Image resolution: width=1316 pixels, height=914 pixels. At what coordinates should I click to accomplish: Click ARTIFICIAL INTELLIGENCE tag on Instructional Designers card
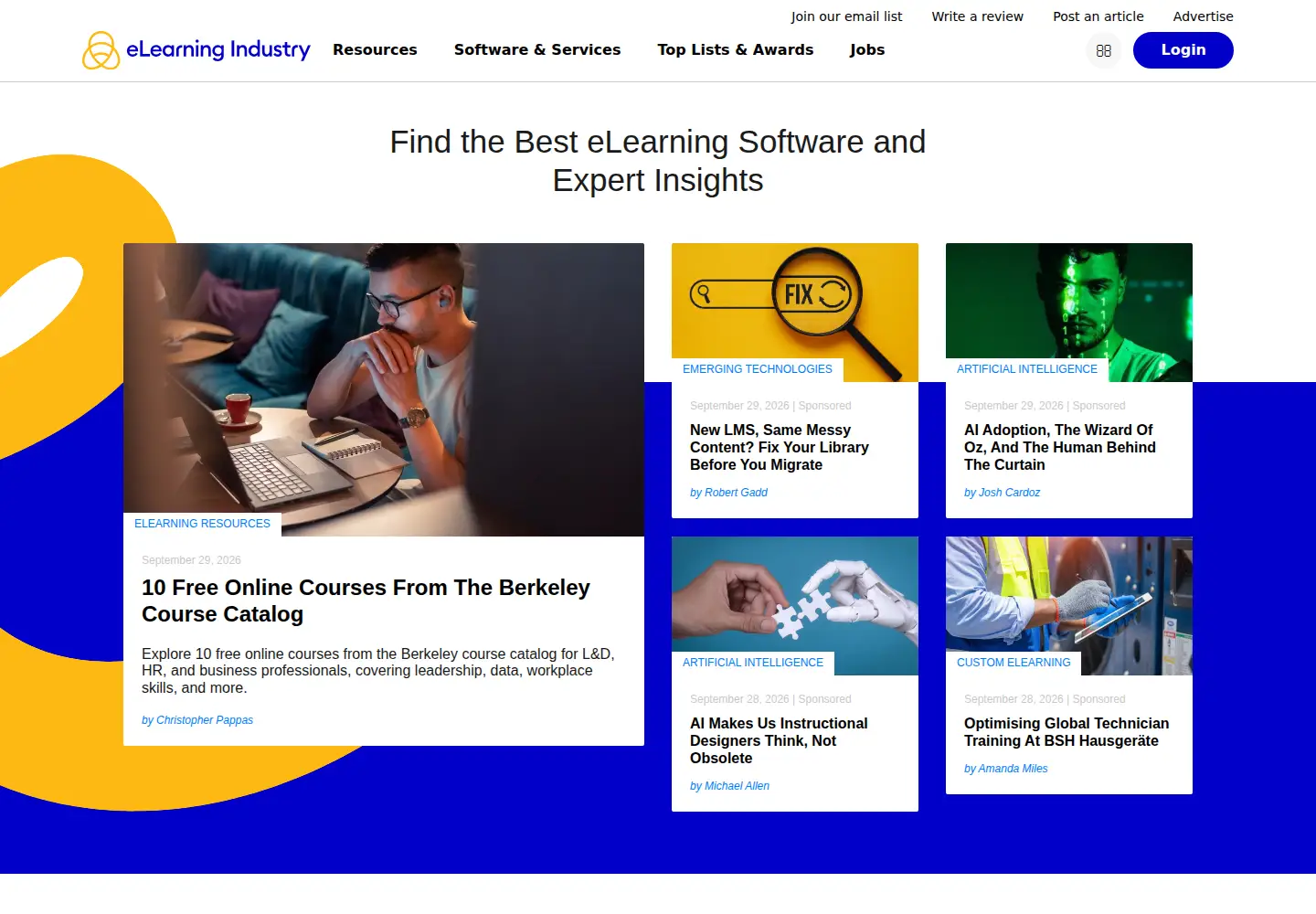(753, 663)
